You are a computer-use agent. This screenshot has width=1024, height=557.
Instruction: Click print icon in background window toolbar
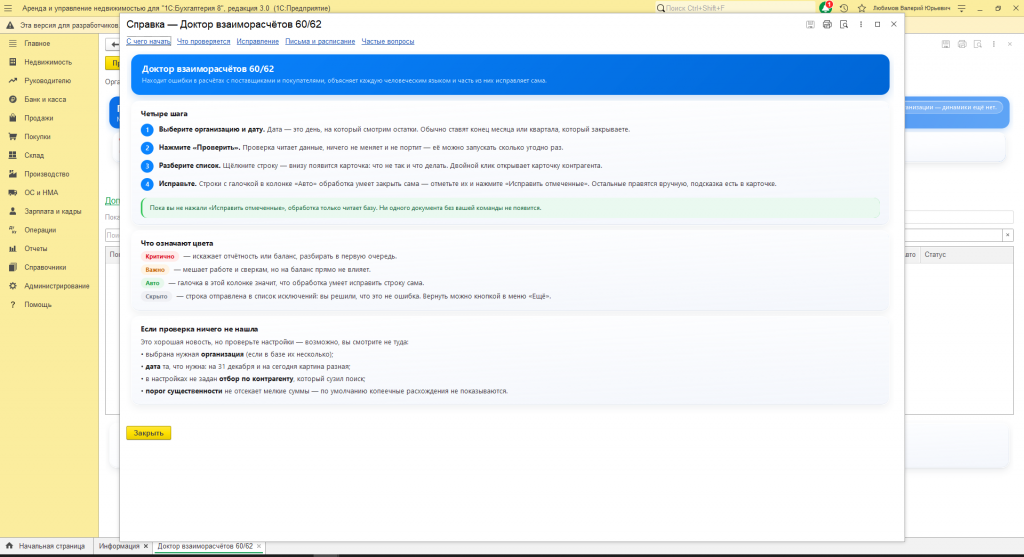(x=962, y=44)
